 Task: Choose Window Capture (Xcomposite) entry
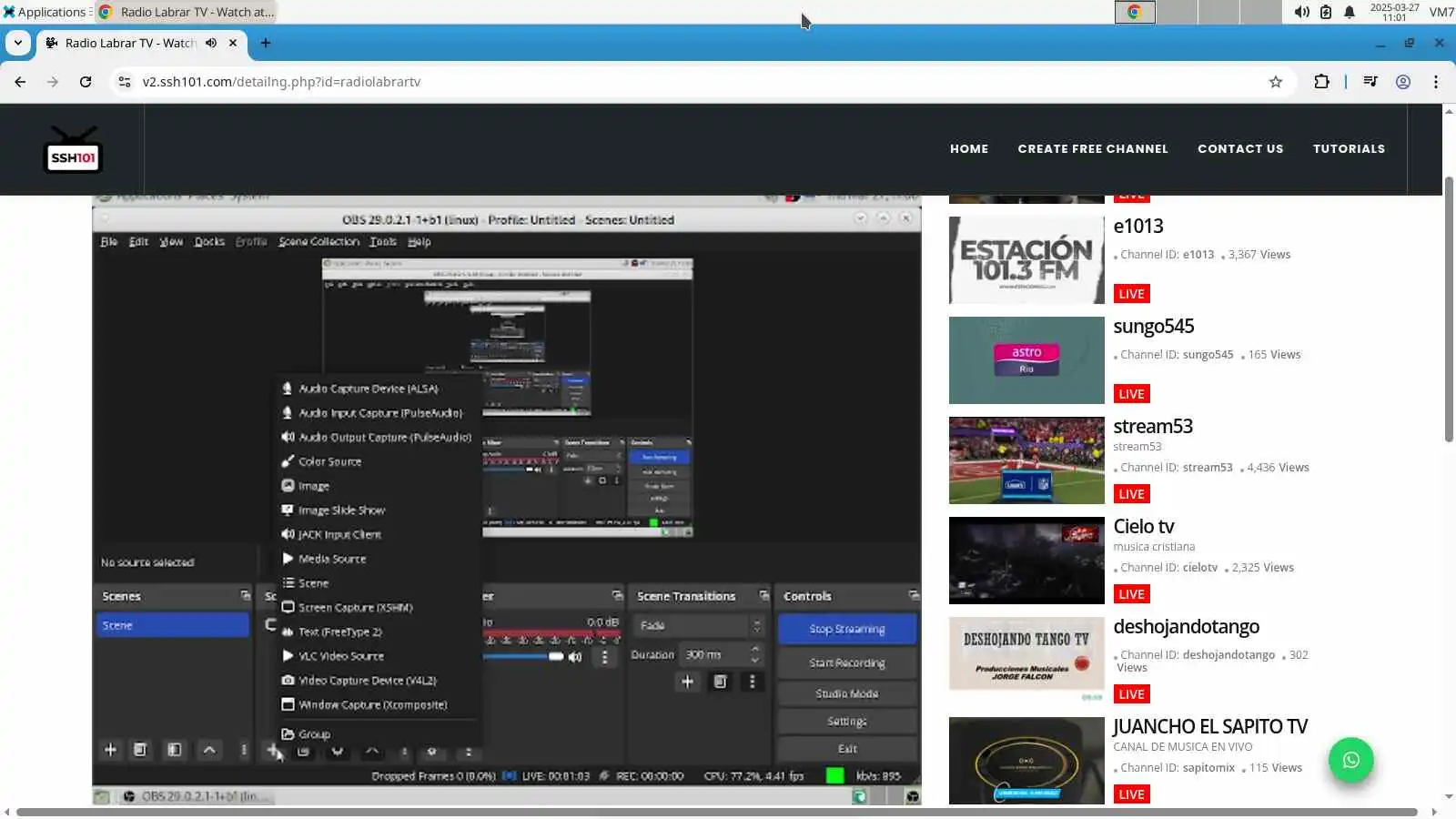pyautogui.click(x=372, y=705)
